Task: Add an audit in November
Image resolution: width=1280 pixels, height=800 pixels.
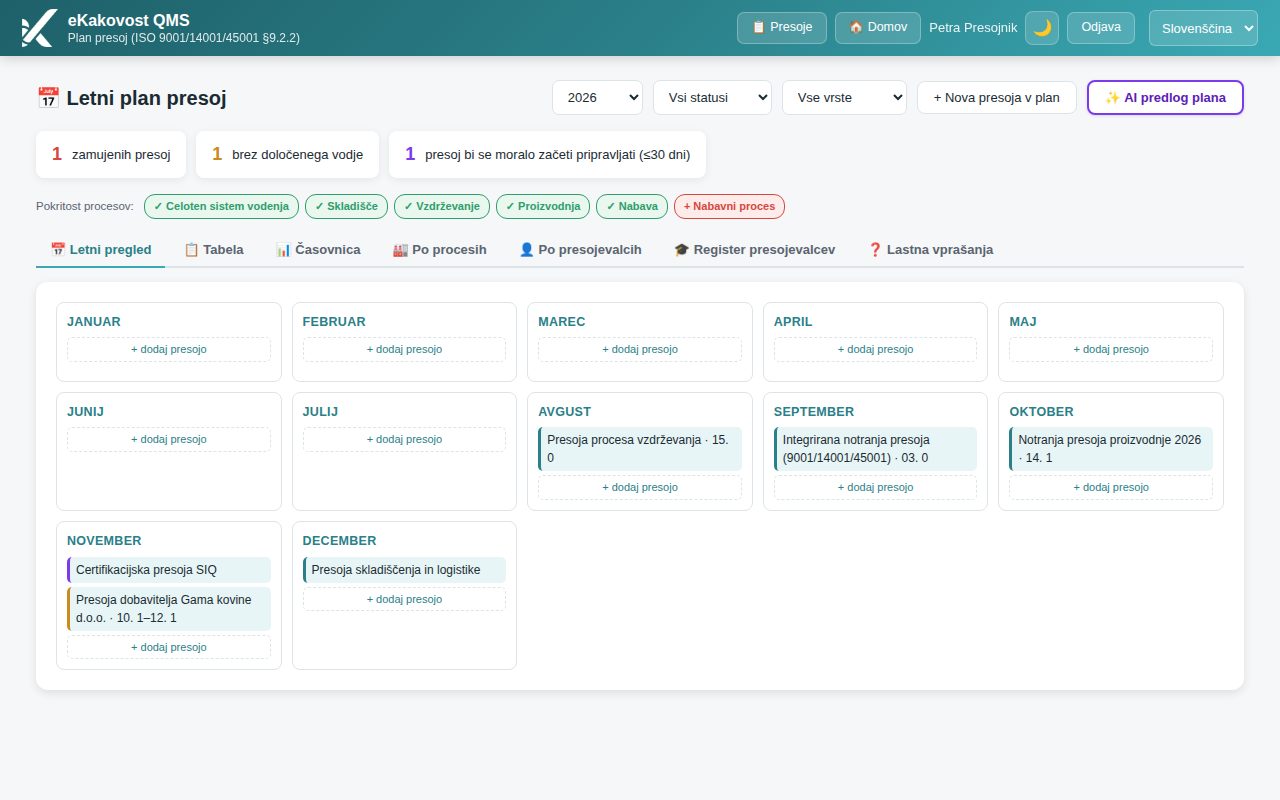Action: [x=169, y=647]
